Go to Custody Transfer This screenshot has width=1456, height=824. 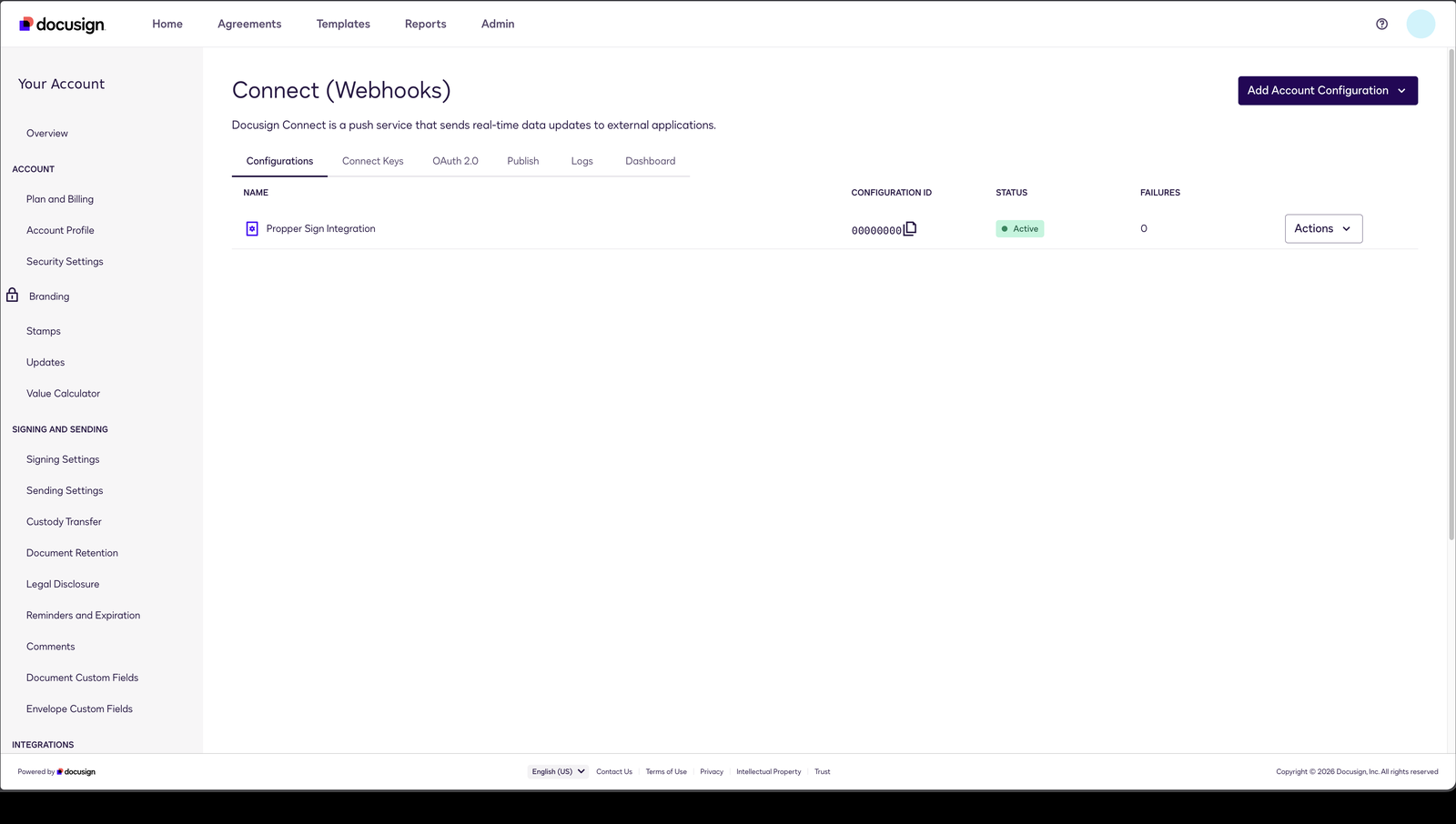tap(64, 522)
